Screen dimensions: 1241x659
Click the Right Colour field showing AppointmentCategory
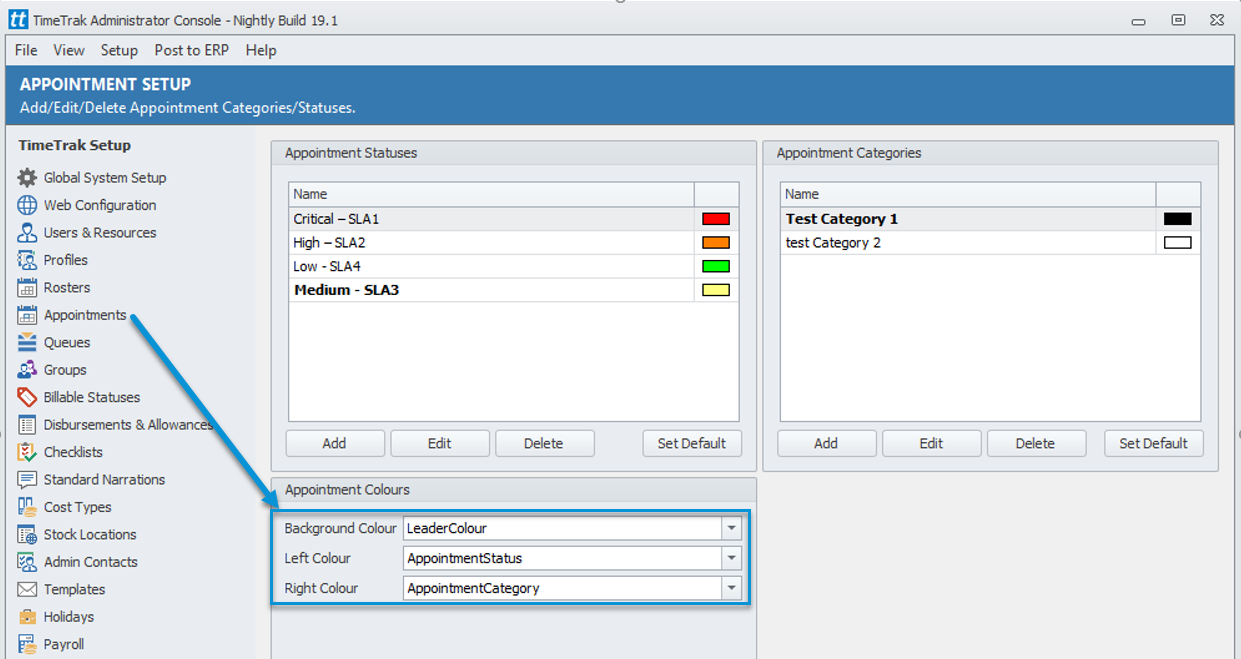pyautogui.click(x=573, y=588)
